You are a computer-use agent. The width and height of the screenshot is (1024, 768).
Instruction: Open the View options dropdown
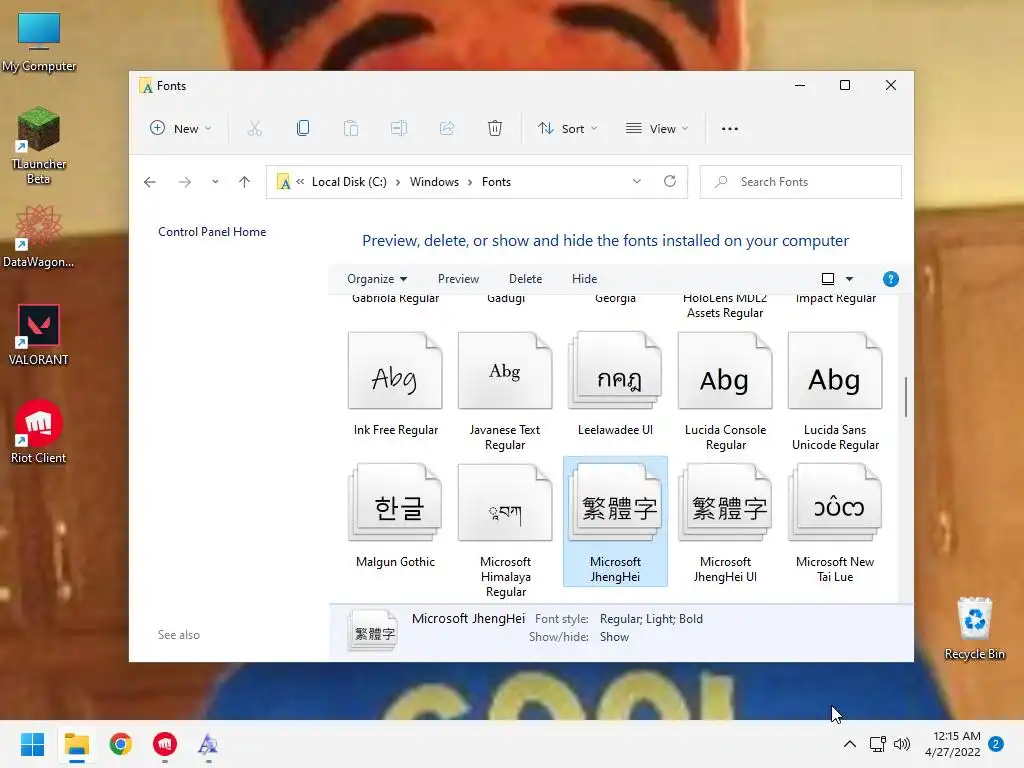(657, 129)
